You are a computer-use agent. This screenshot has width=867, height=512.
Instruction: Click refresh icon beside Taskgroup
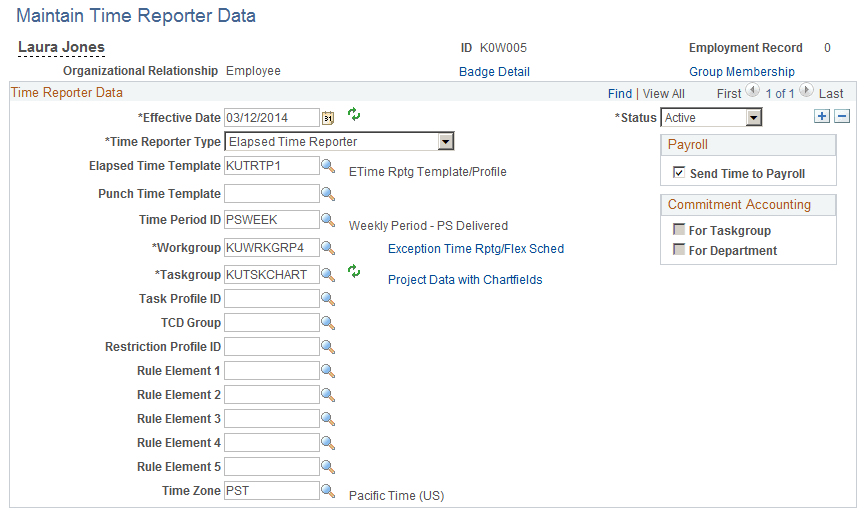coord(354,271)
